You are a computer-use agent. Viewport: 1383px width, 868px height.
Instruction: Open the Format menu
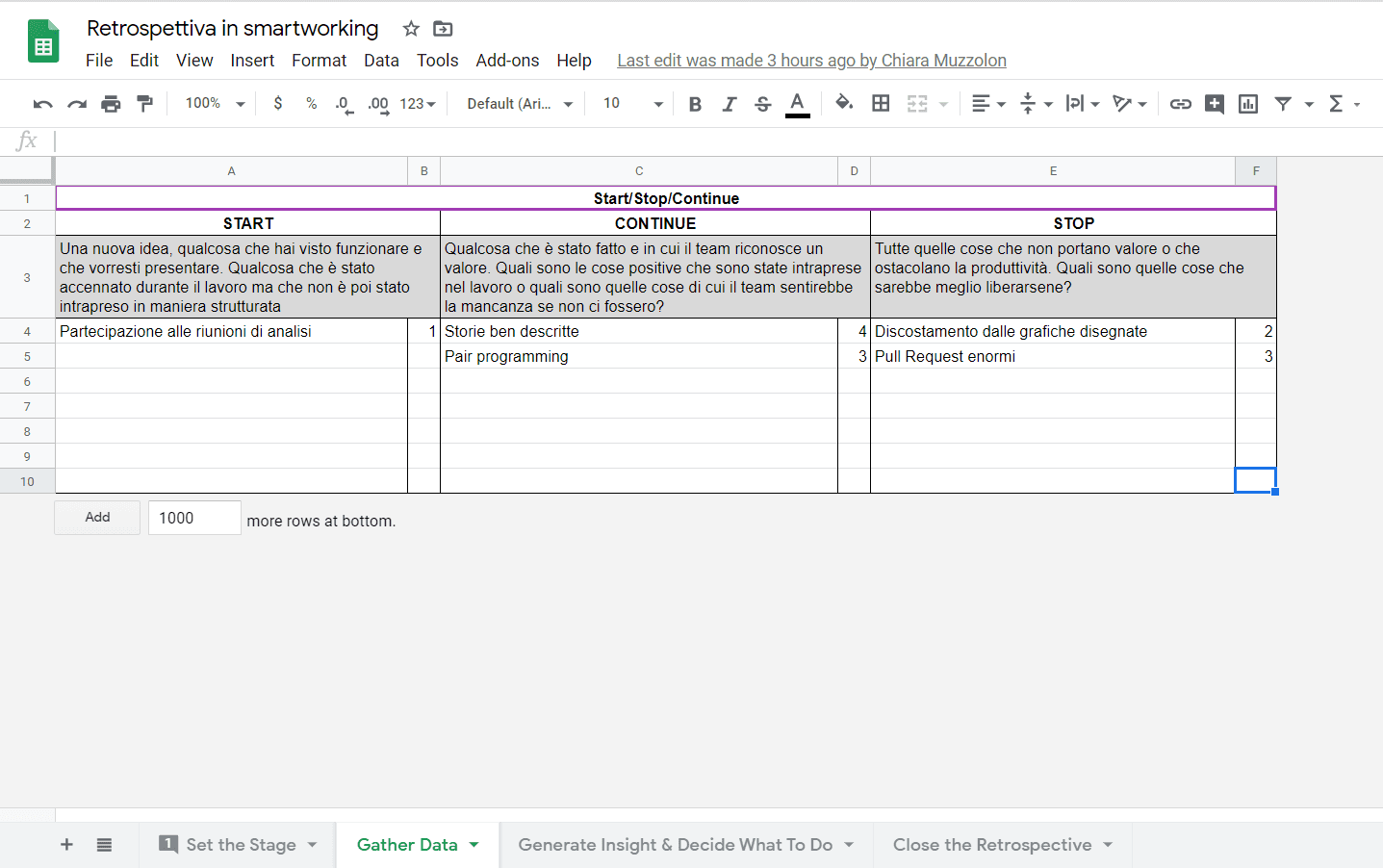pyautogui.click(x=319, y=61)
